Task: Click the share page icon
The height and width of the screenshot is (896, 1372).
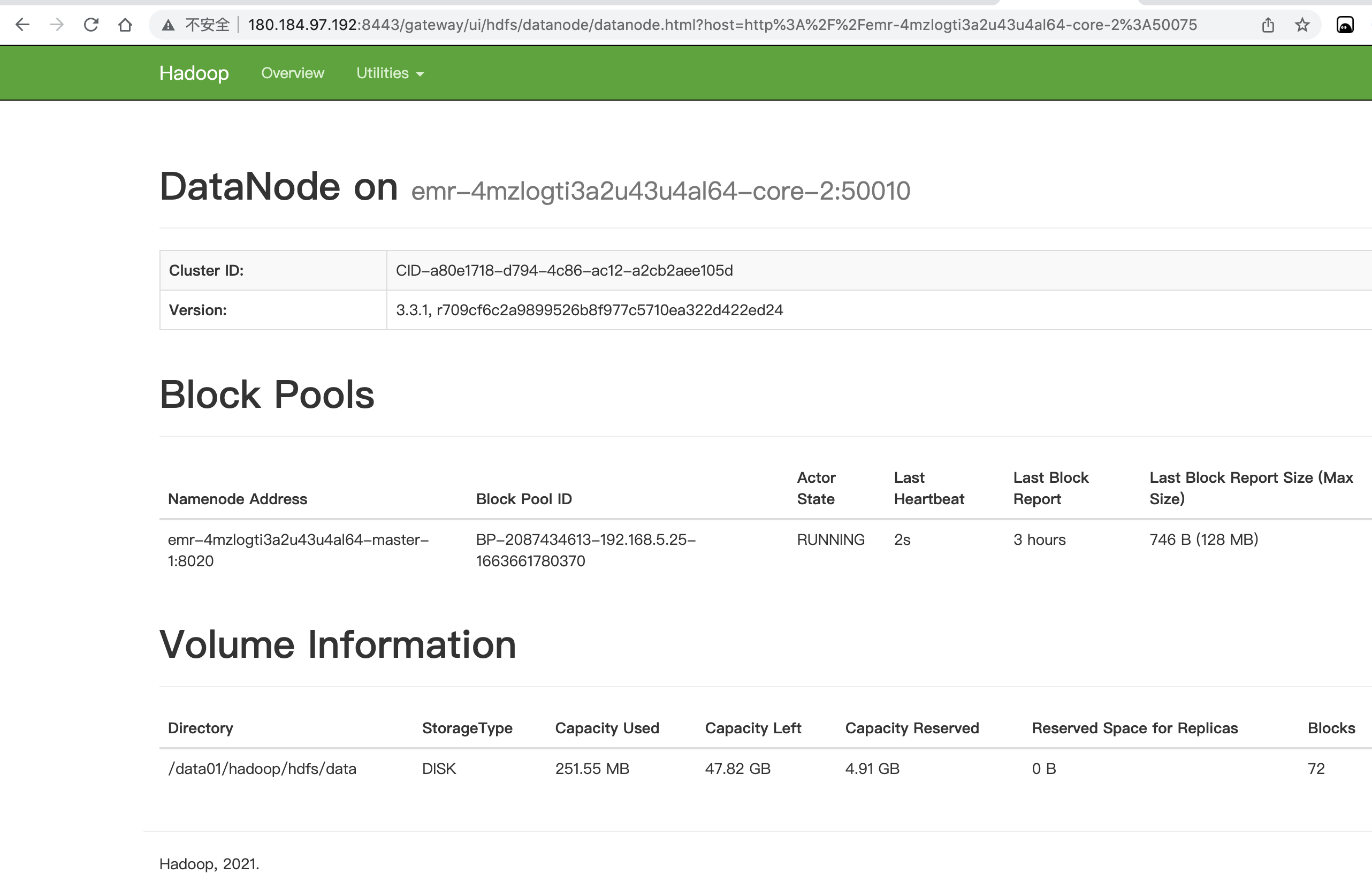Action: click(x=1268, y=25)
